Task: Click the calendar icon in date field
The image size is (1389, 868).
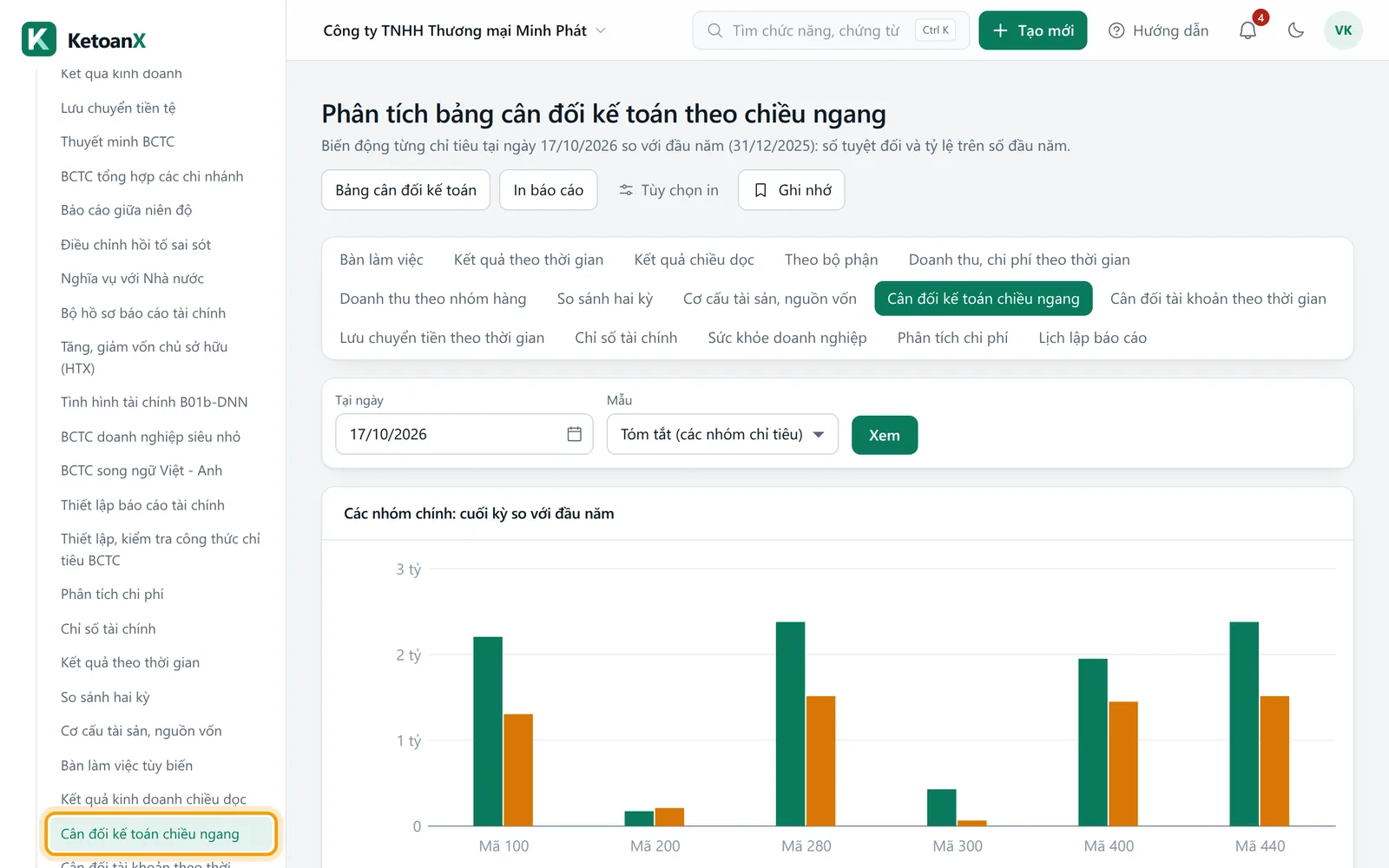Action: pos(574,434)
